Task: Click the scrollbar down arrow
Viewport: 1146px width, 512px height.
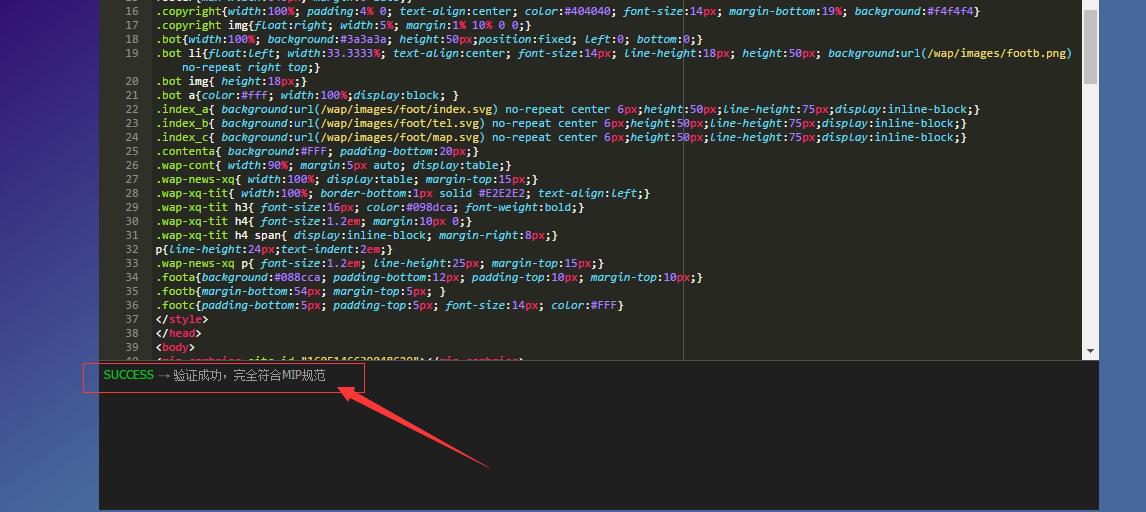Action: [x=1090, y=351]
